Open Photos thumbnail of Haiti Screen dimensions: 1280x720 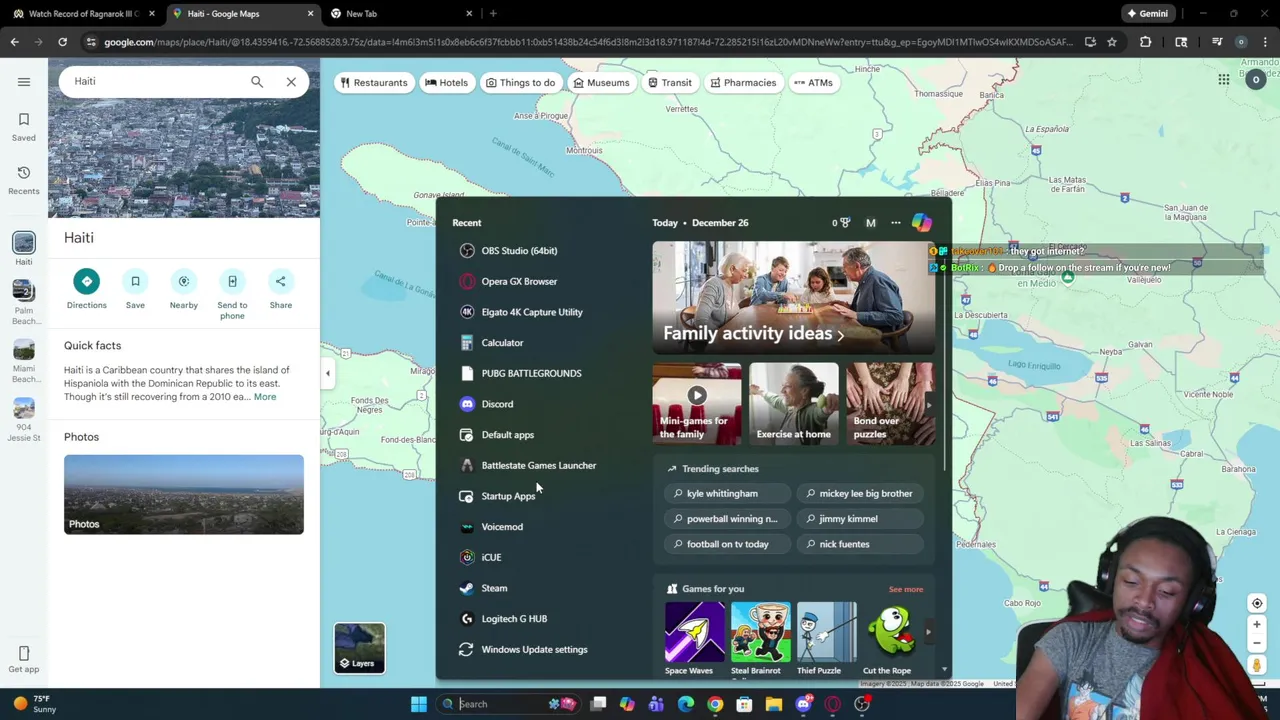click(184, 494)
